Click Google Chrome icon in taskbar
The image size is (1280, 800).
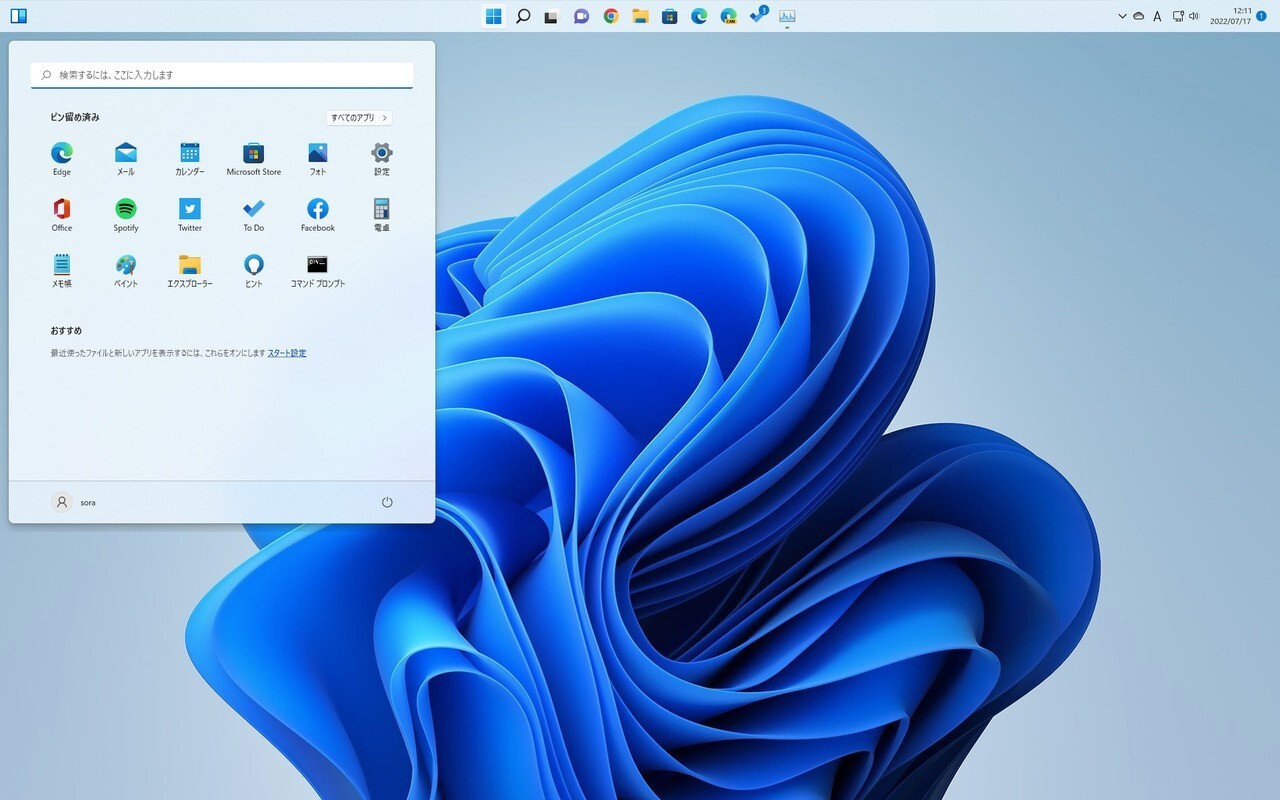[611, 16]
